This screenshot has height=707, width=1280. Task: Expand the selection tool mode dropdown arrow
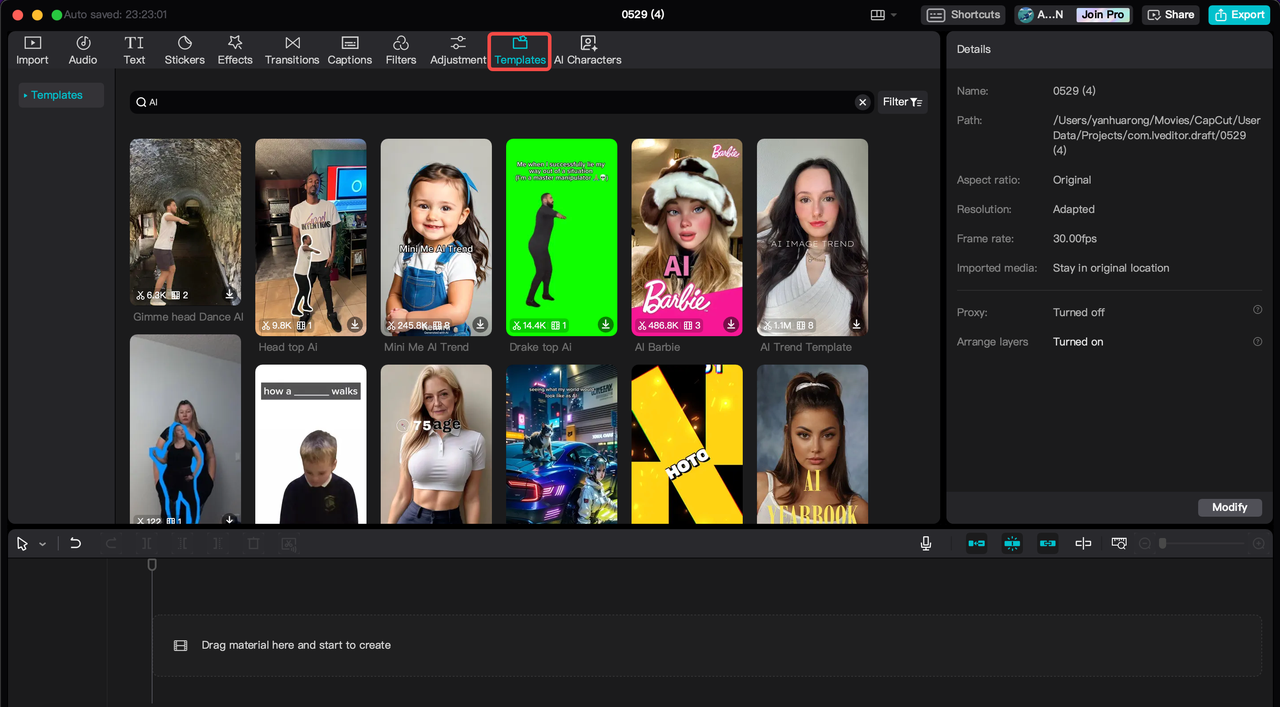click(x=42, y=544)
